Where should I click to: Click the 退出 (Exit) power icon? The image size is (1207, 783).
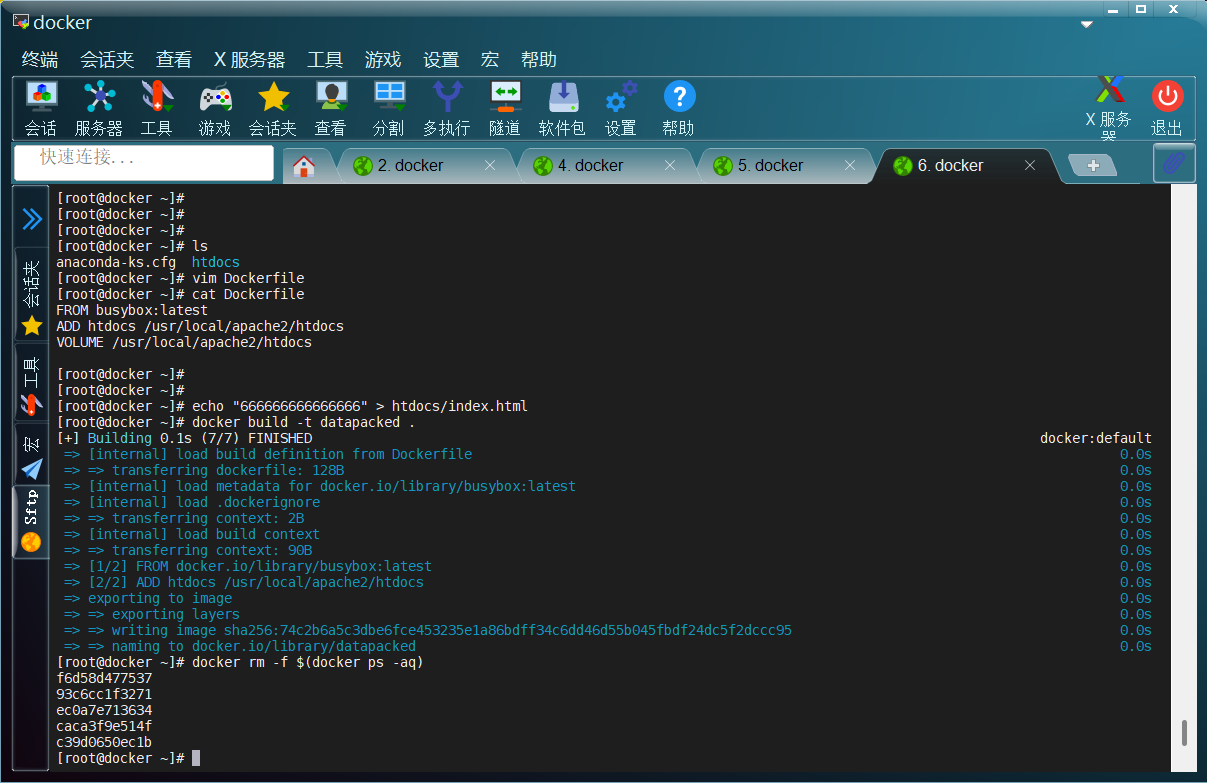1166,108
